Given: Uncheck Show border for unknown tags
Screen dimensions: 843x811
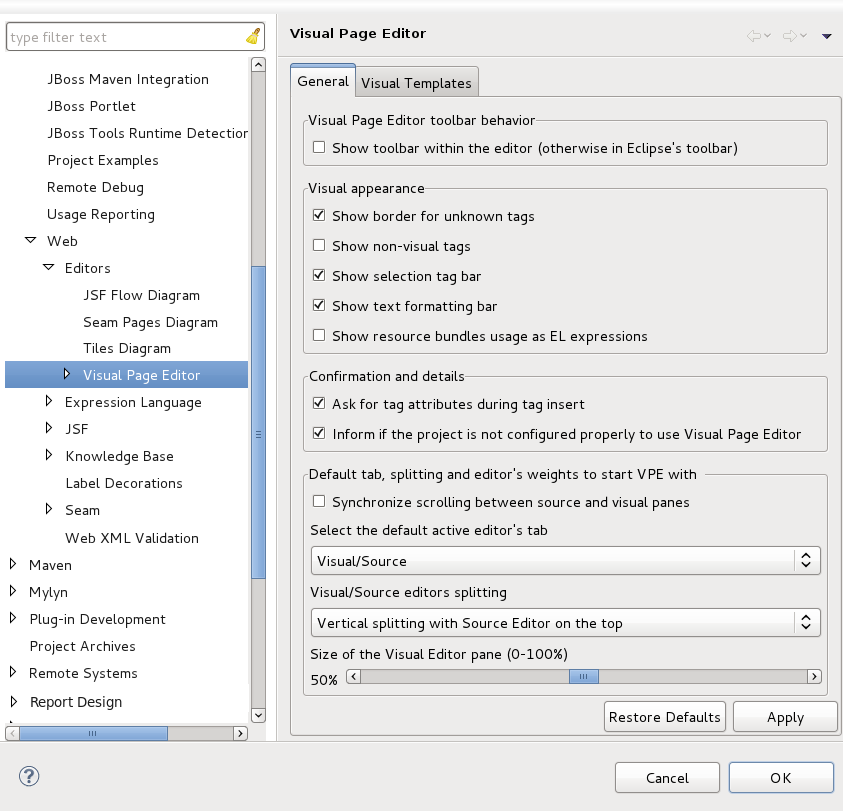Looking at the screenshot, I should coord(319,215).
